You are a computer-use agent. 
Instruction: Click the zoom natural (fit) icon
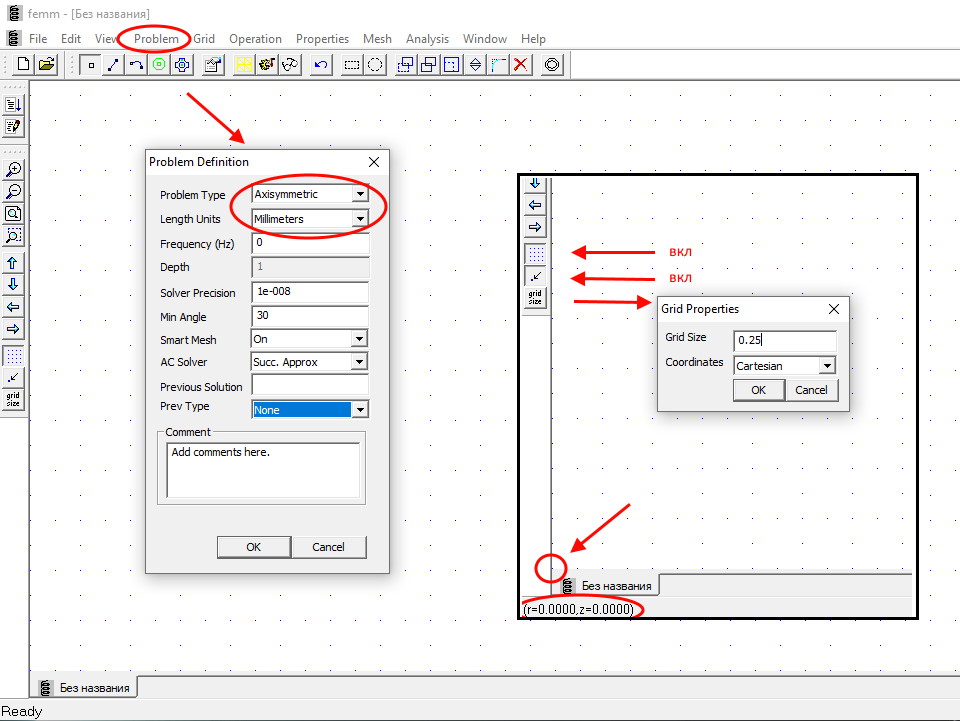pyautogui.click(x=13, y=214)
